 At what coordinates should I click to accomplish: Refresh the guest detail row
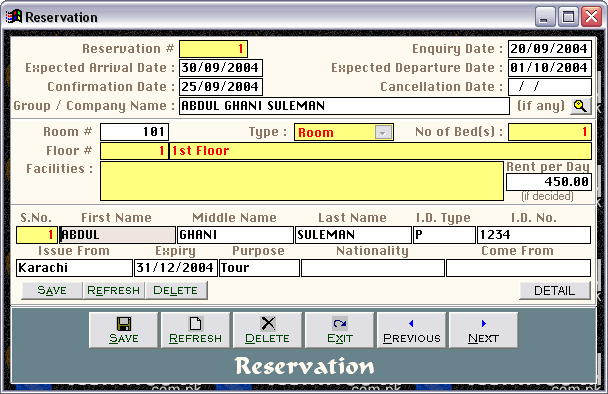click(114, 290)
